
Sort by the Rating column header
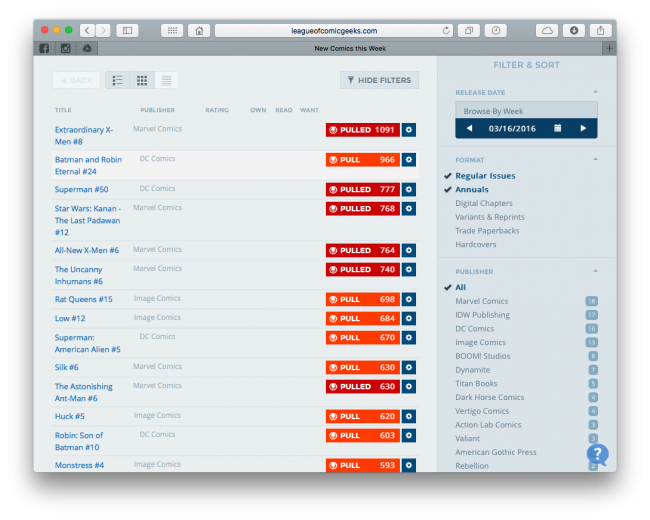217,110
